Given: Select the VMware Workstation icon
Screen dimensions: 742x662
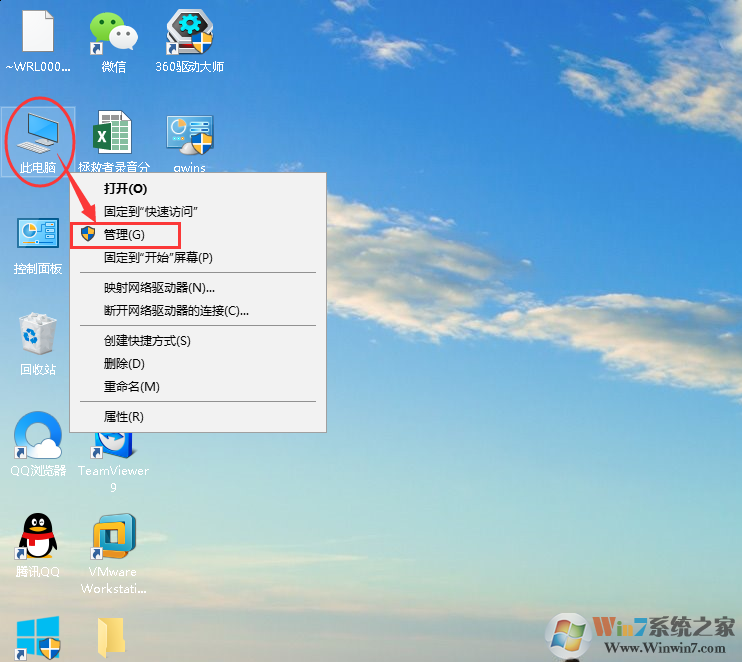Looking at the screenshot, I should coord(114,537).
